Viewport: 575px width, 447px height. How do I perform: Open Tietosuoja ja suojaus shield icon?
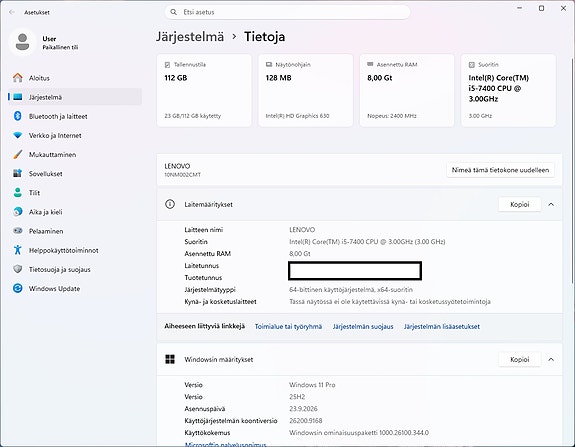click(x=18, y=269)
